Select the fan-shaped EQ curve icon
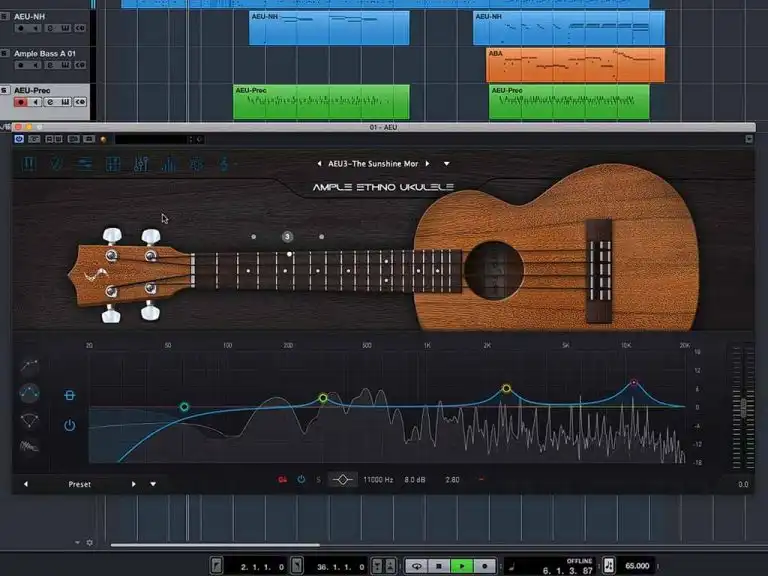Viewport: 768px width, 576px height. click(29, 420)
